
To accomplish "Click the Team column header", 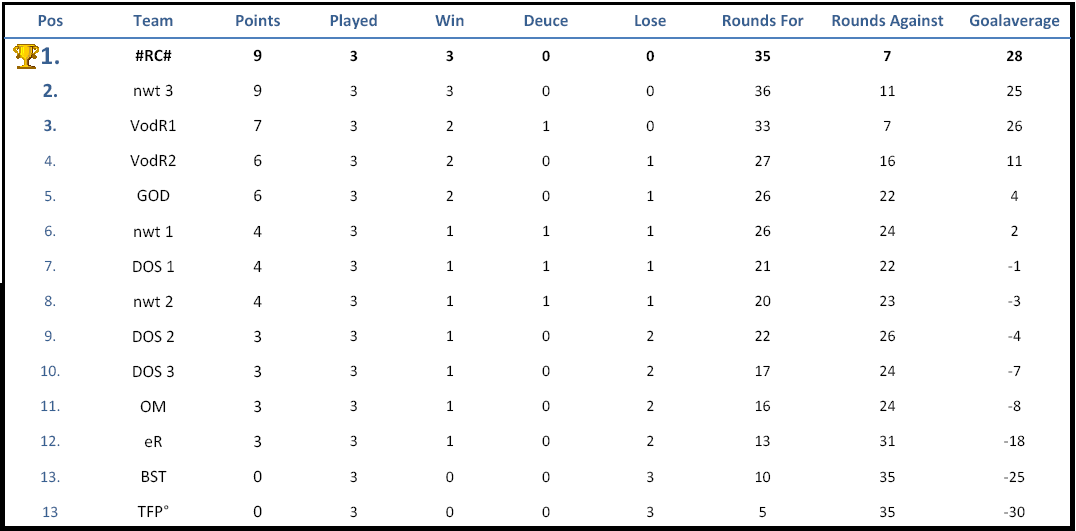I will pos(153,21).
